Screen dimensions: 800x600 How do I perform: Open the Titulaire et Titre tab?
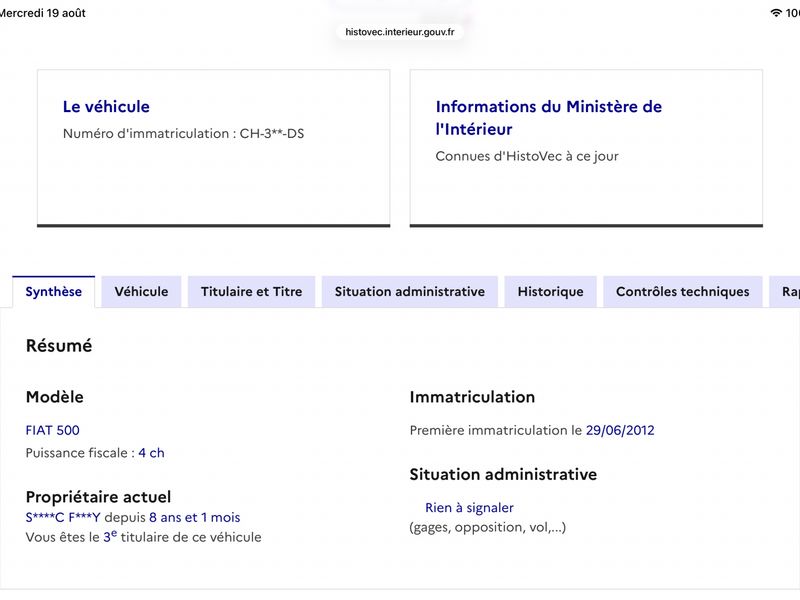252,291
